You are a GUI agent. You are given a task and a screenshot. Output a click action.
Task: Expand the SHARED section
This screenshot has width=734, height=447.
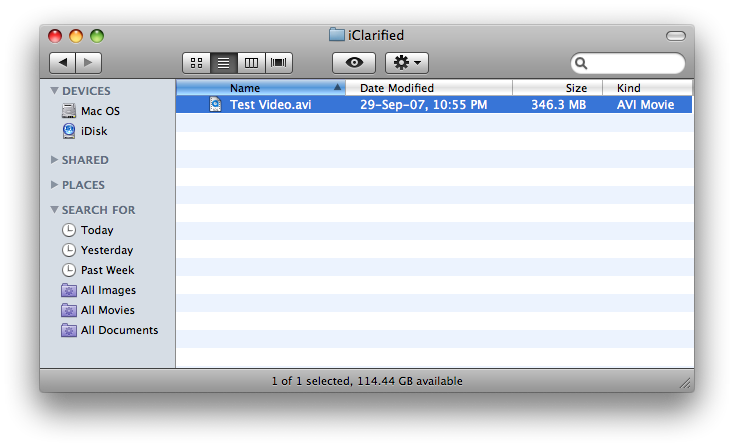(54, 160)
